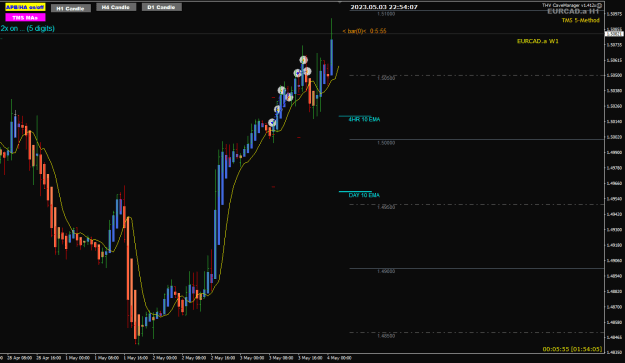The width and height of the screenshot is (625, 363).
Task: Click the expert advisor status icon beside CaveManager
Action: [x=599, y=6]
